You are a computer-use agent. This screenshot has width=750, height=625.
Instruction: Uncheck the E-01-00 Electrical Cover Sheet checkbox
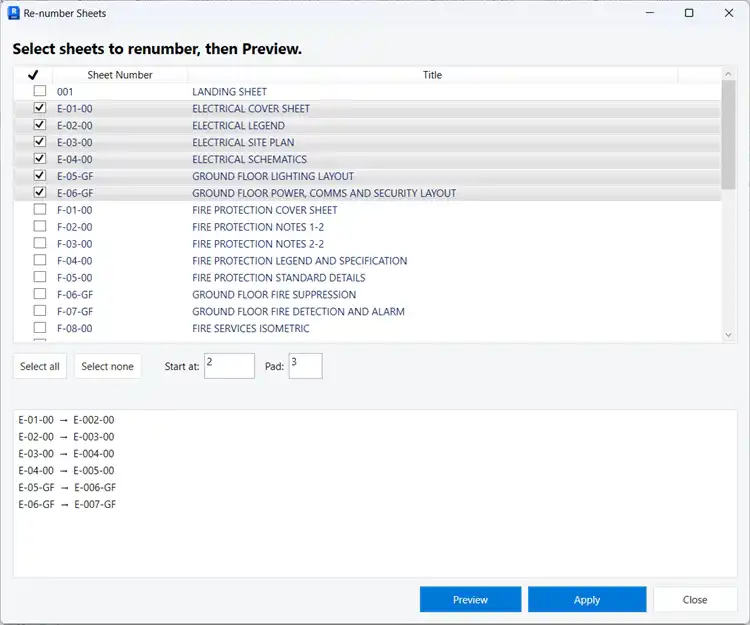pyautogui.click(x=40, y=108)
